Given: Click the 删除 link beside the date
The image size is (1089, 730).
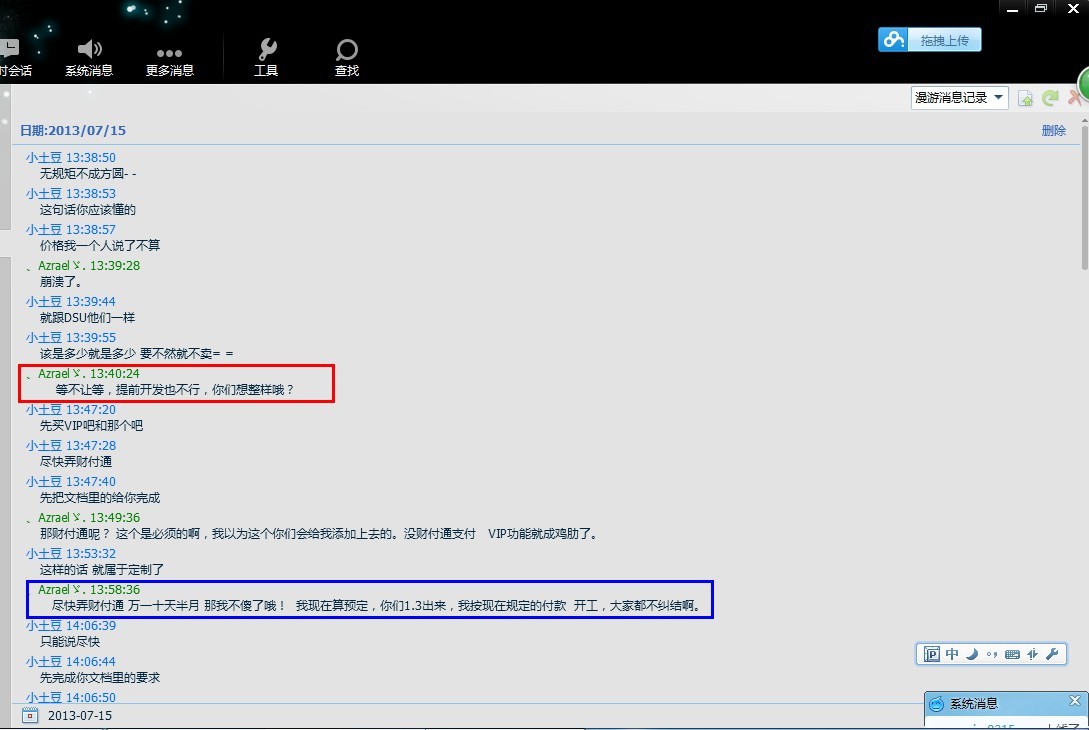Looking at the screenshot, I should [1054, 131].
